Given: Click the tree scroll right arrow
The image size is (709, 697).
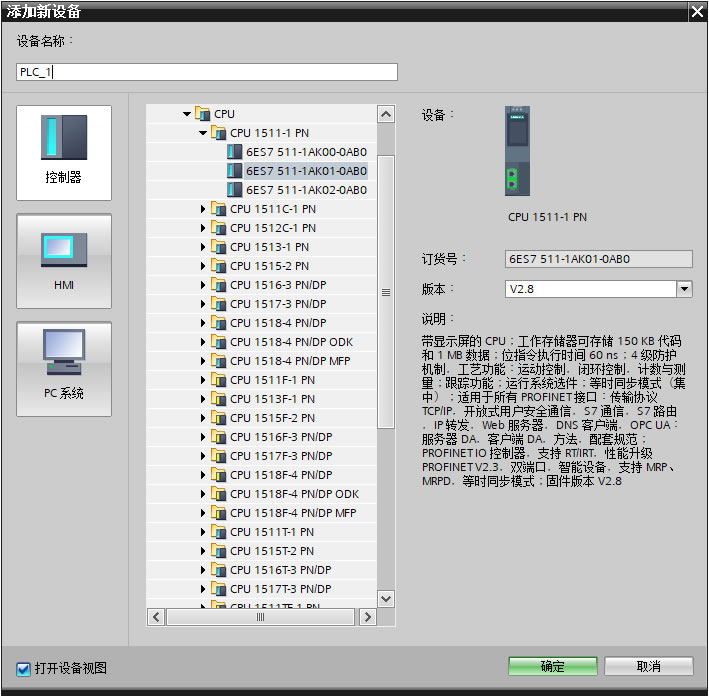Looking at the screenshot, I should point(368,616).
